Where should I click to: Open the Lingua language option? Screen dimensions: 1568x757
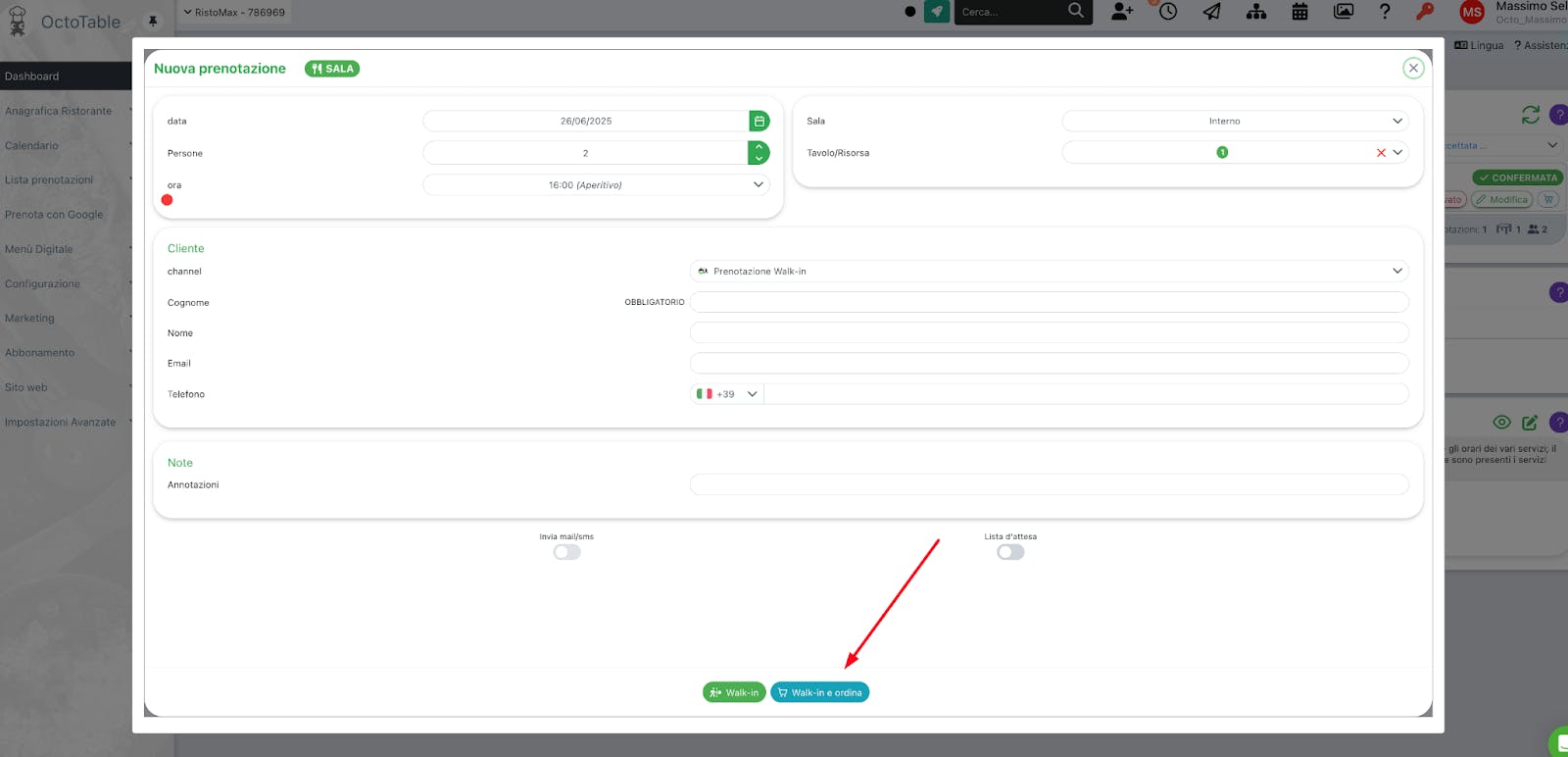[1479, 45]
